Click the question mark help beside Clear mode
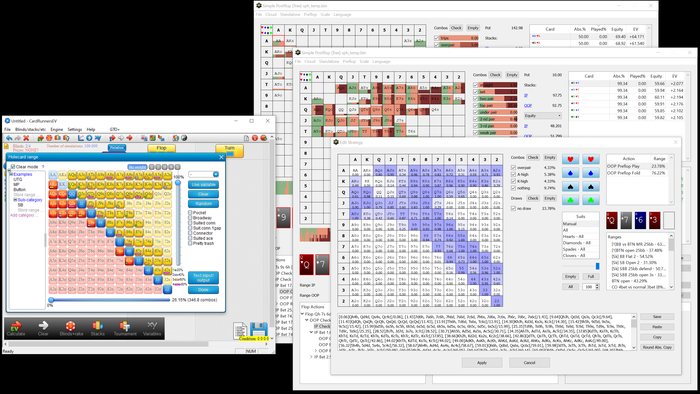 point(43,167)
